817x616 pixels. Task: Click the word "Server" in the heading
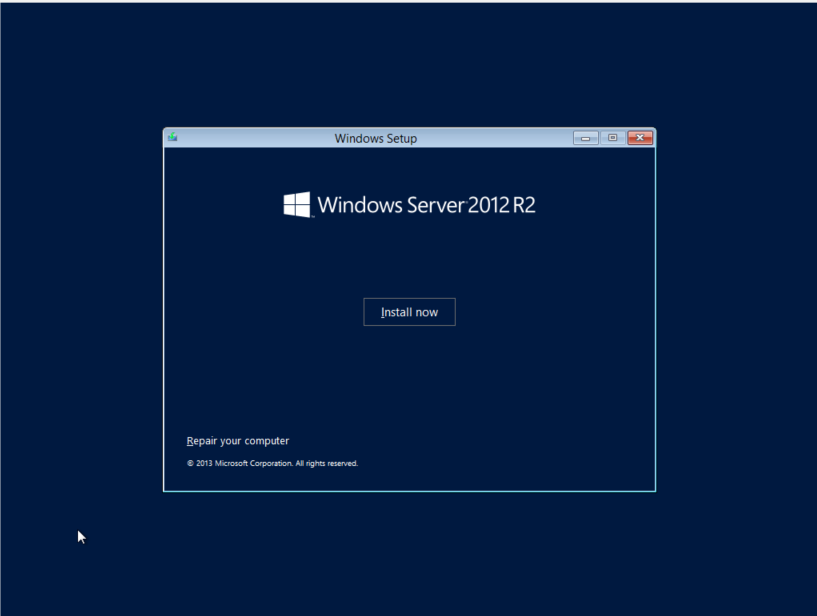click(432, 206)
